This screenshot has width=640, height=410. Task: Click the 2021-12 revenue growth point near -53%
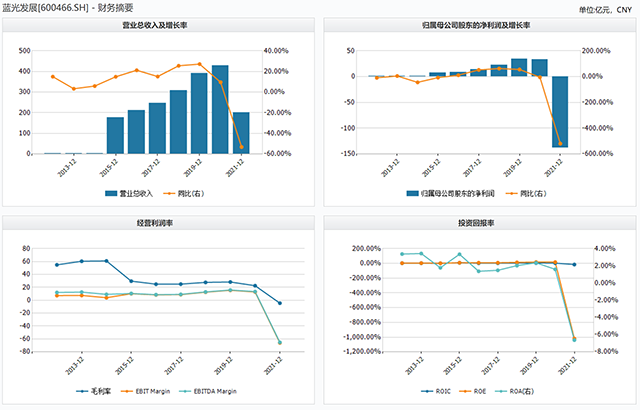click(x=241, y=147)
